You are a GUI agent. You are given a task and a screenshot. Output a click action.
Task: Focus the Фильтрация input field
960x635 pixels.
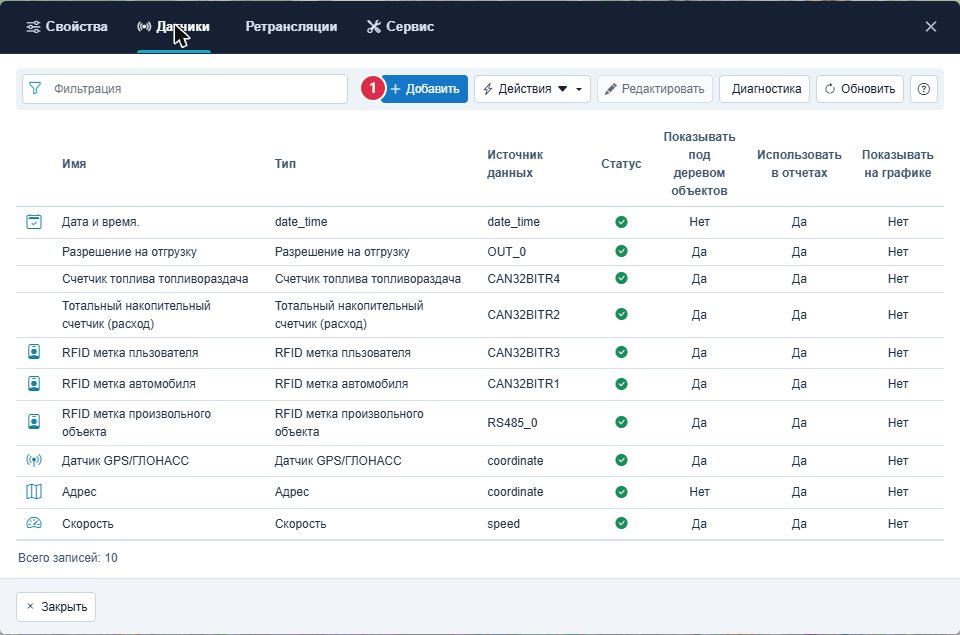pyautogui.click(x=185, y=89)
